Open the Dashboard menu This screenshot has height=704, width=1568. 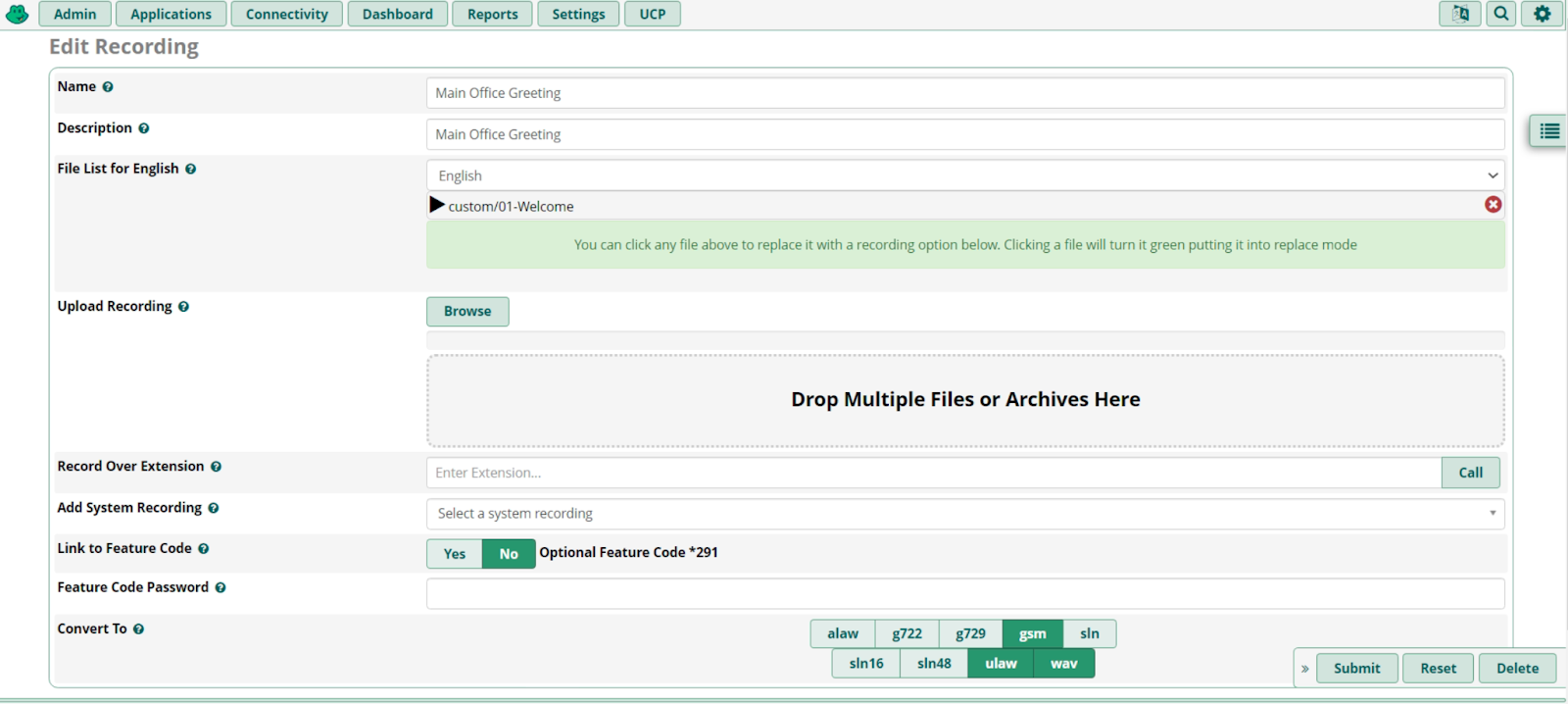(x=398, y=14)
